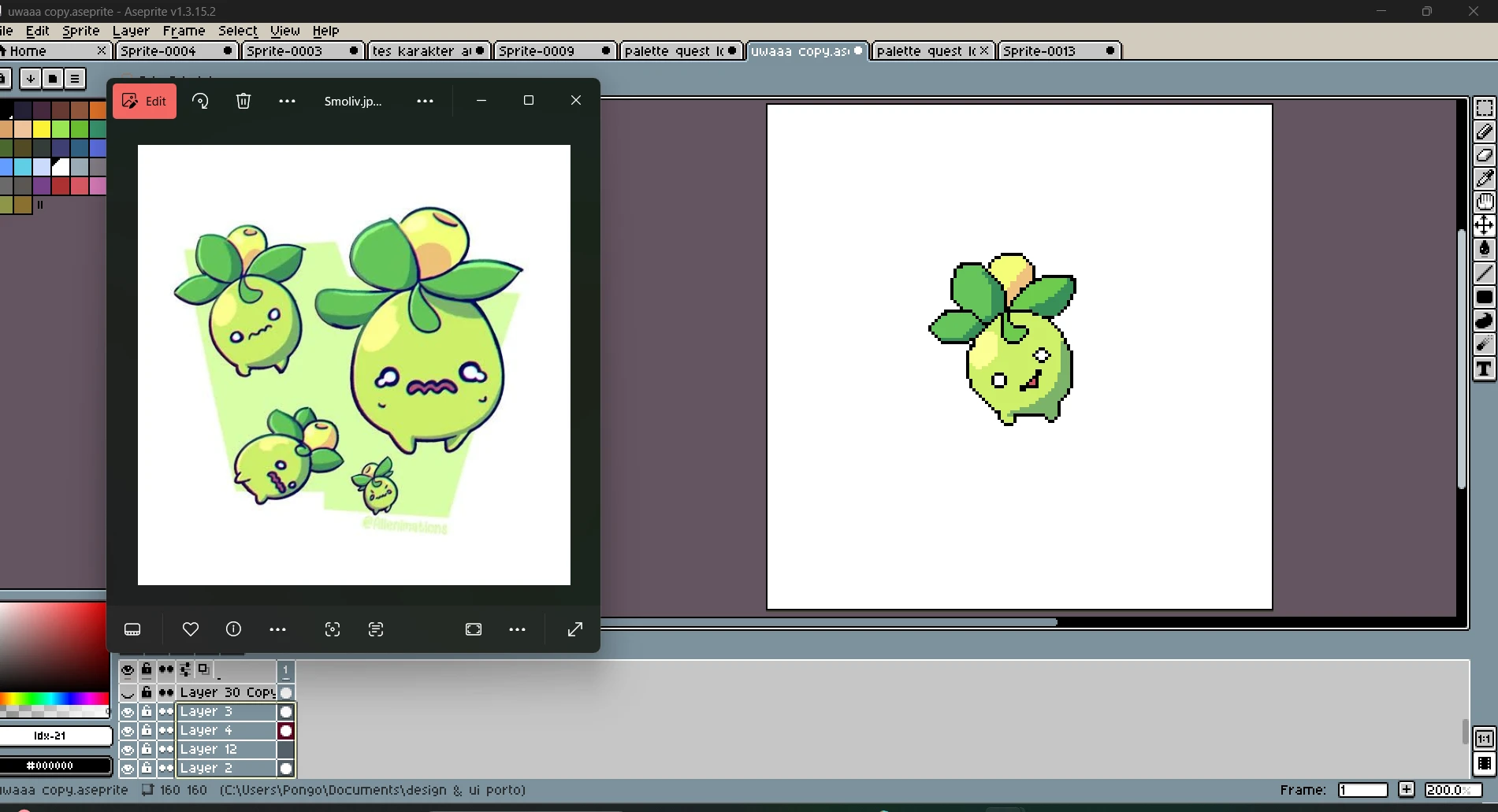Hide Layer 4 with its eye icon
This screenshot has height=812, width=1498.
click(x=128, y=730)
